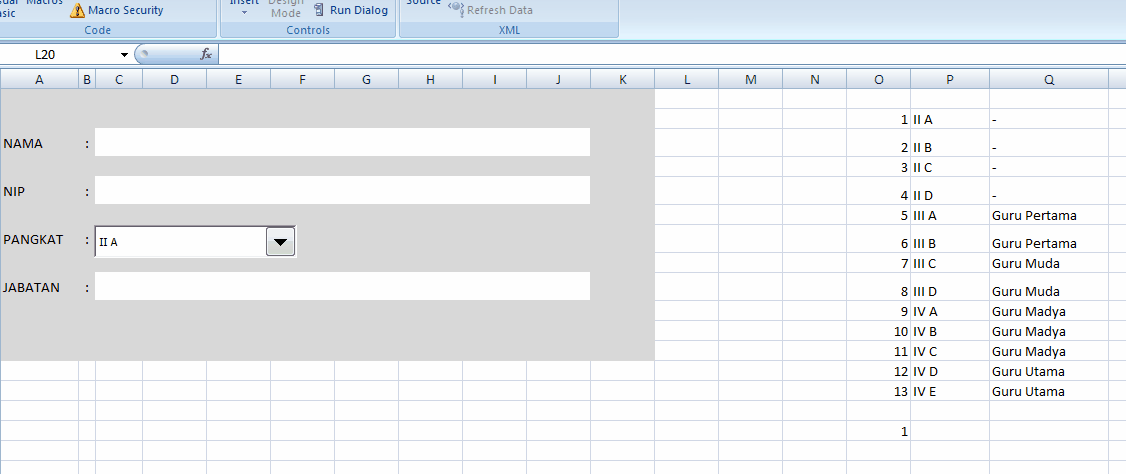
Task: Click the NIP label
Action: [14, 192]
